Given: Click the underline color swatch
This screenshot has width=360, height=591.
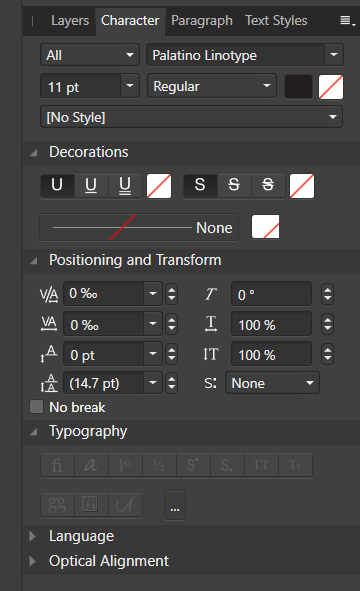Looking at the screenshot, I should (x=159, y=186).
